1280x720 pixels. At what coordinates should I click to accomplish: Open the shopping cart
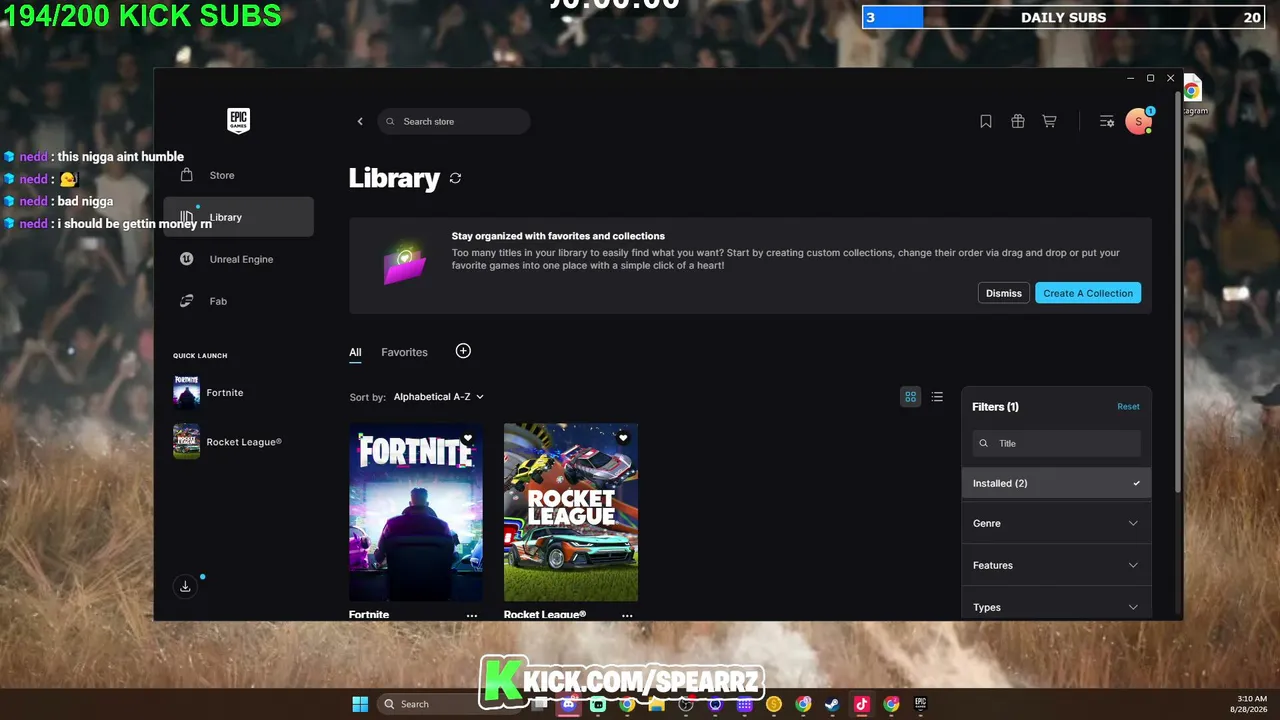[x=1049, y=122]
